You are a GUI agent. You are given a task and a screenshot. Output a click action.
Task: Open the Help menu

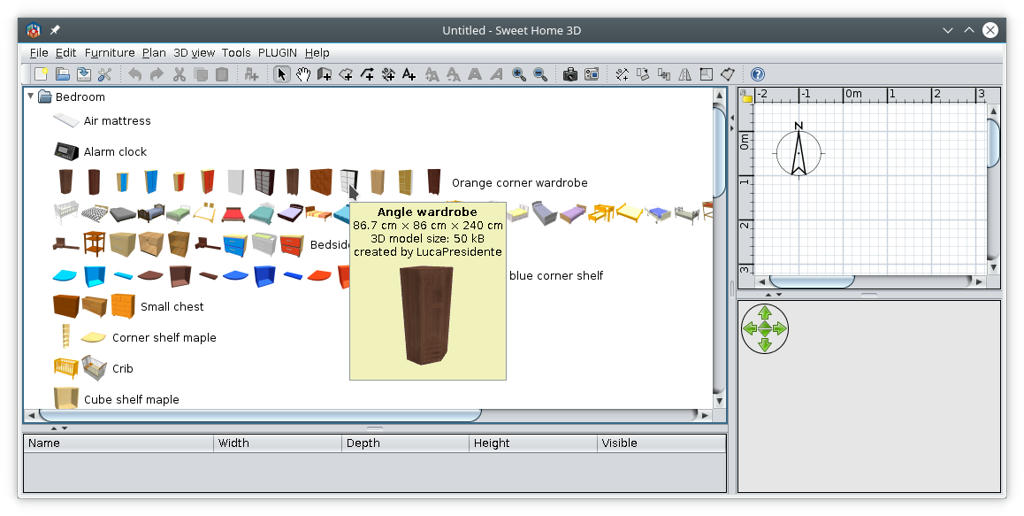point(317,53)
